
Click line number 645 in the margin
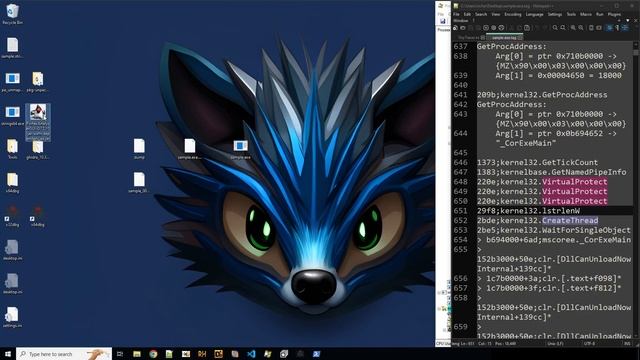point(460,153)
